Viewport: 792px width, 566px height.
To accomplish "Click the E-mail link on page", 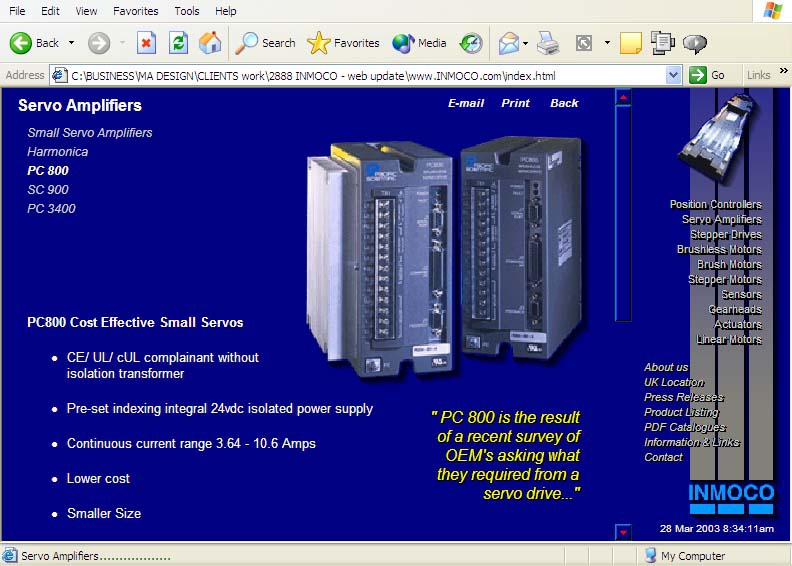I will click(466, 103).
